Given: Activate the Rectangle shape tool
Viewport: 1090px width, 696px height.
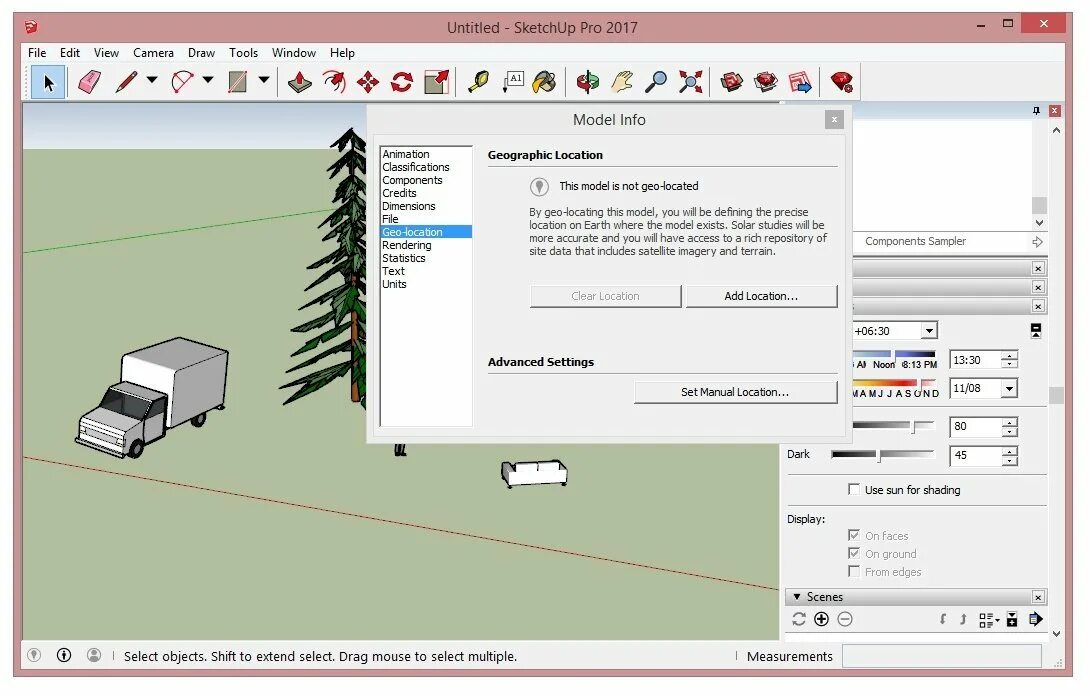Looking at the screenshot, I should point(238,83).
